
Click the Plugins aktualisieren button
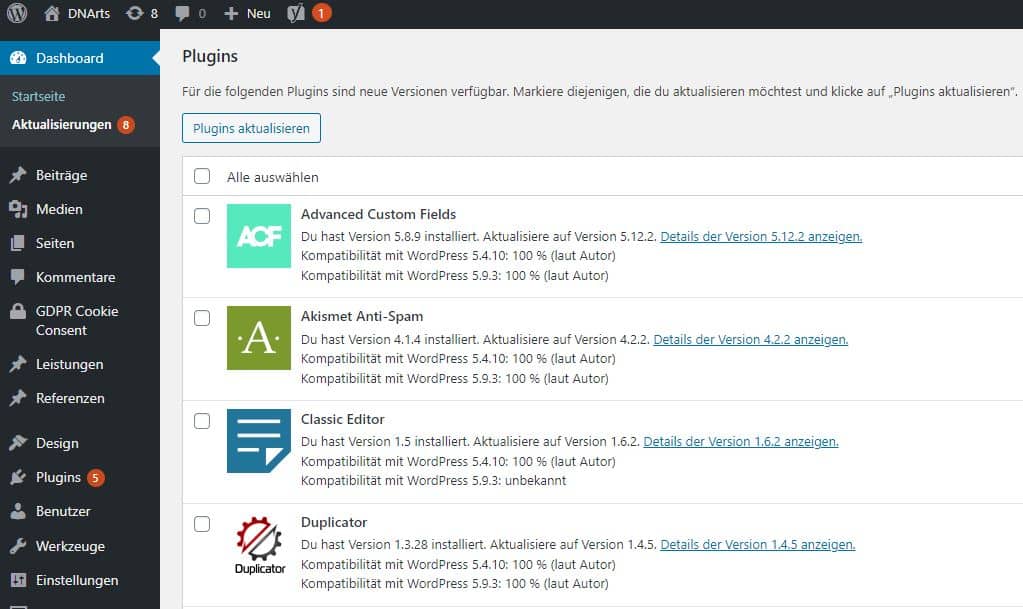pyautogui.click(x=251, y=128)
